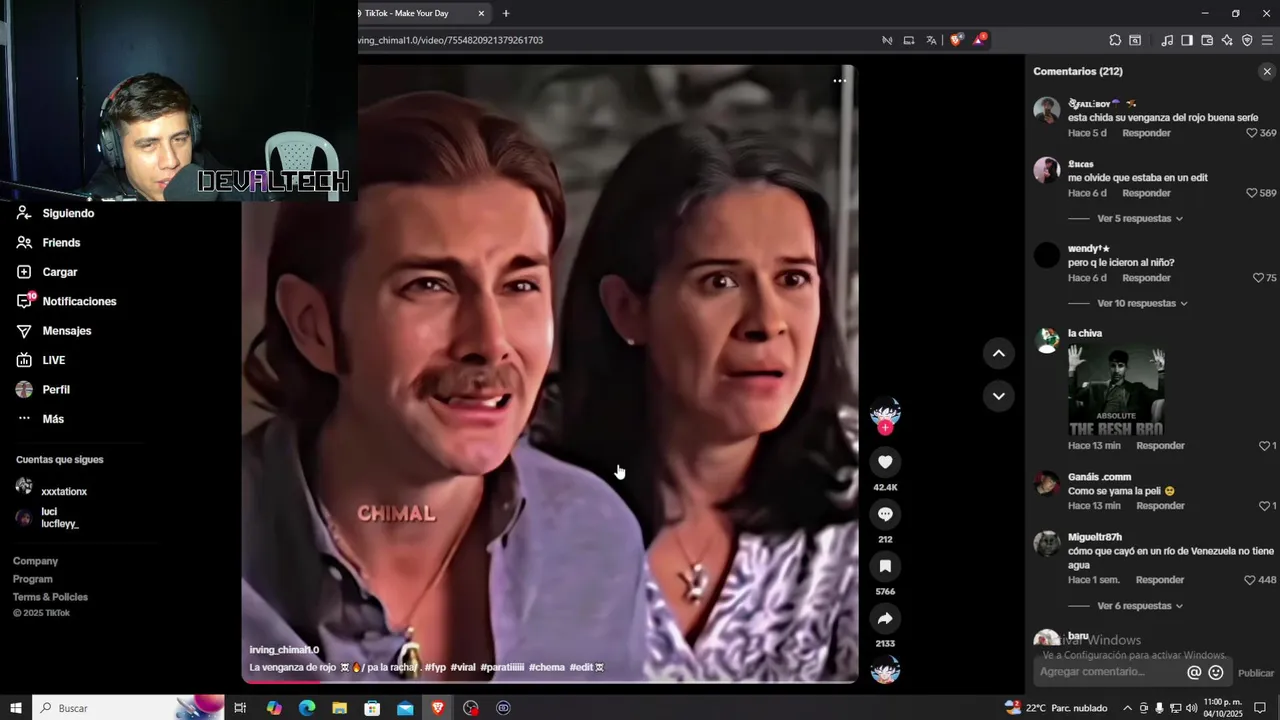This screenshot has height=720, width=1280.
Task: Open LIVE in the sidebar
Action: point(54,360)
